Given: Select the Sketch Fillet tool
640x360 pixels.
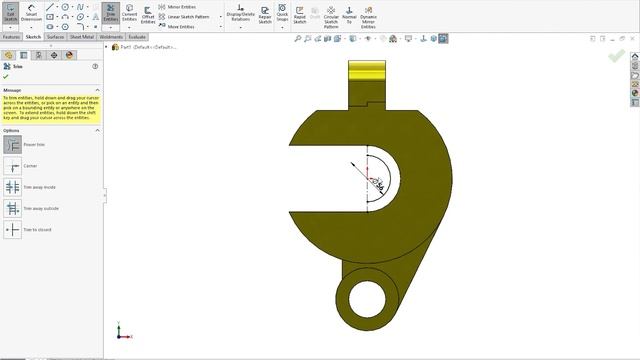Looking at the screenshot, I should [80, 27].
